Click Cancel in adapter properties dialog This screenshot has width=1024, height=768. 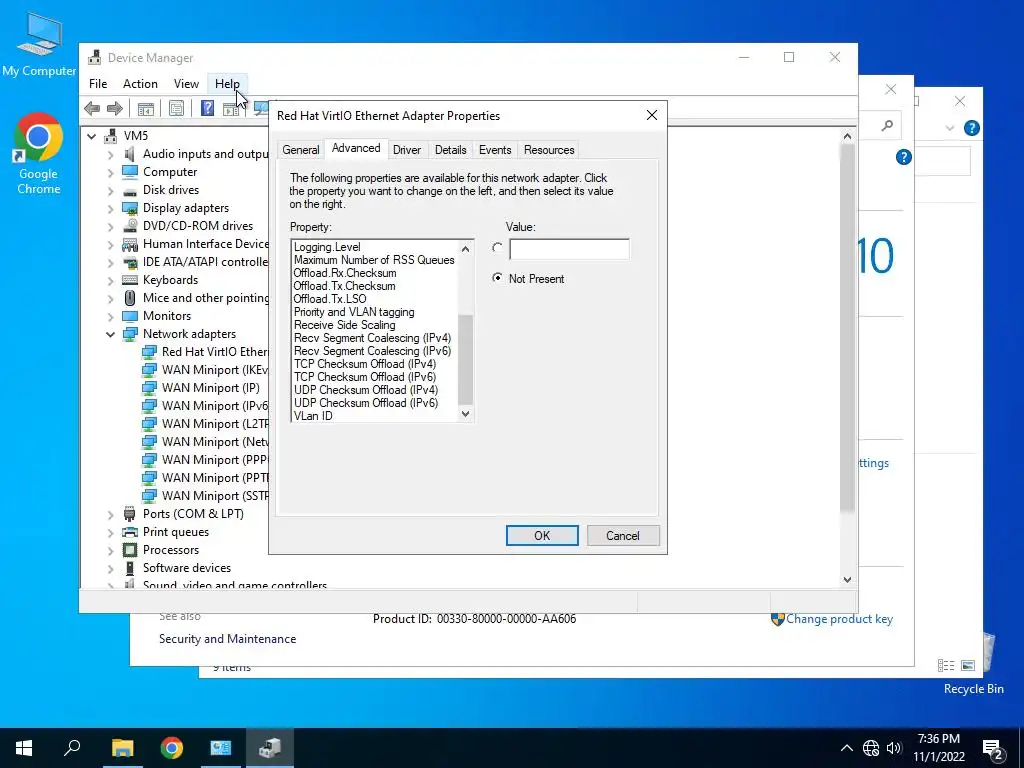623,536
